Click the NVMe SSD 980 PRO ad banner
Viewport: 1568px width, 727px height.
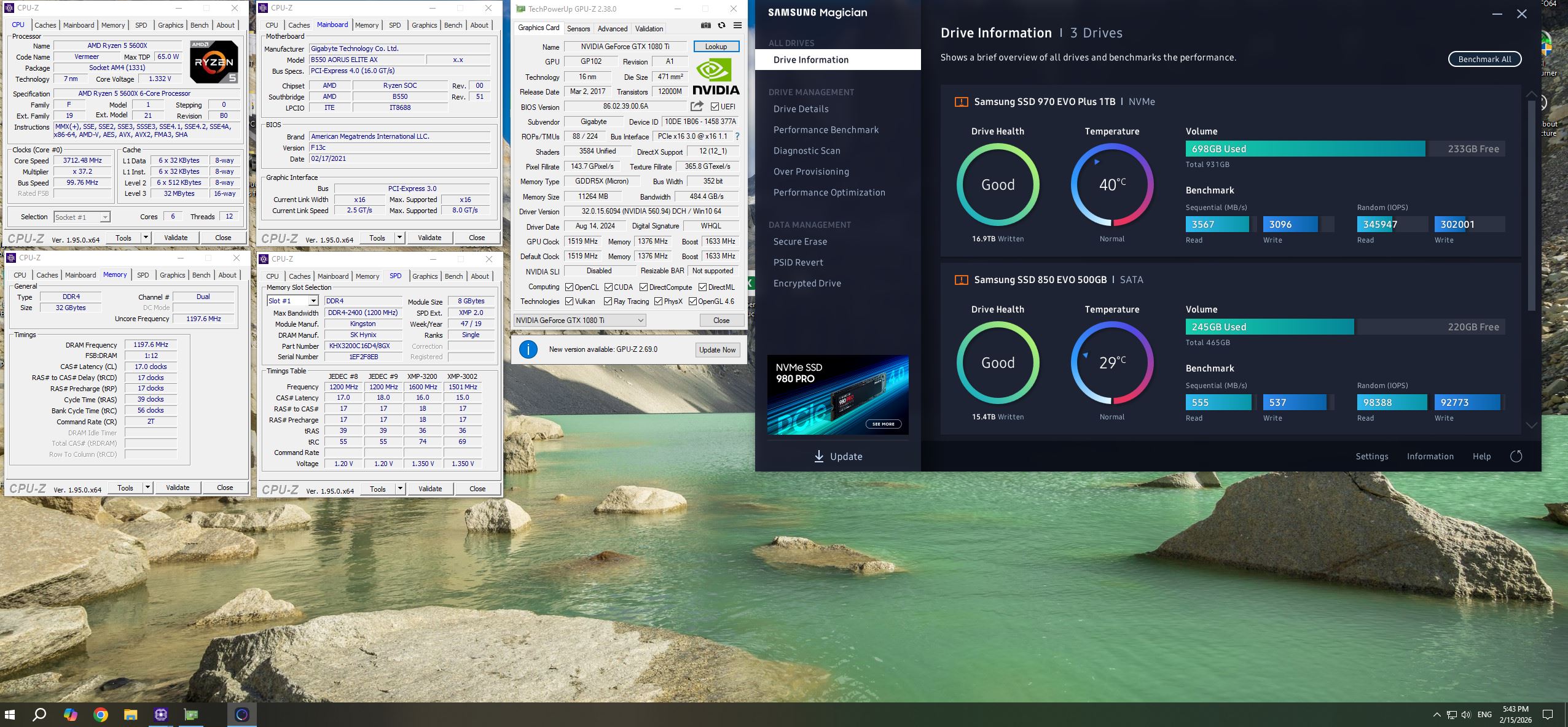coord(837,395)
